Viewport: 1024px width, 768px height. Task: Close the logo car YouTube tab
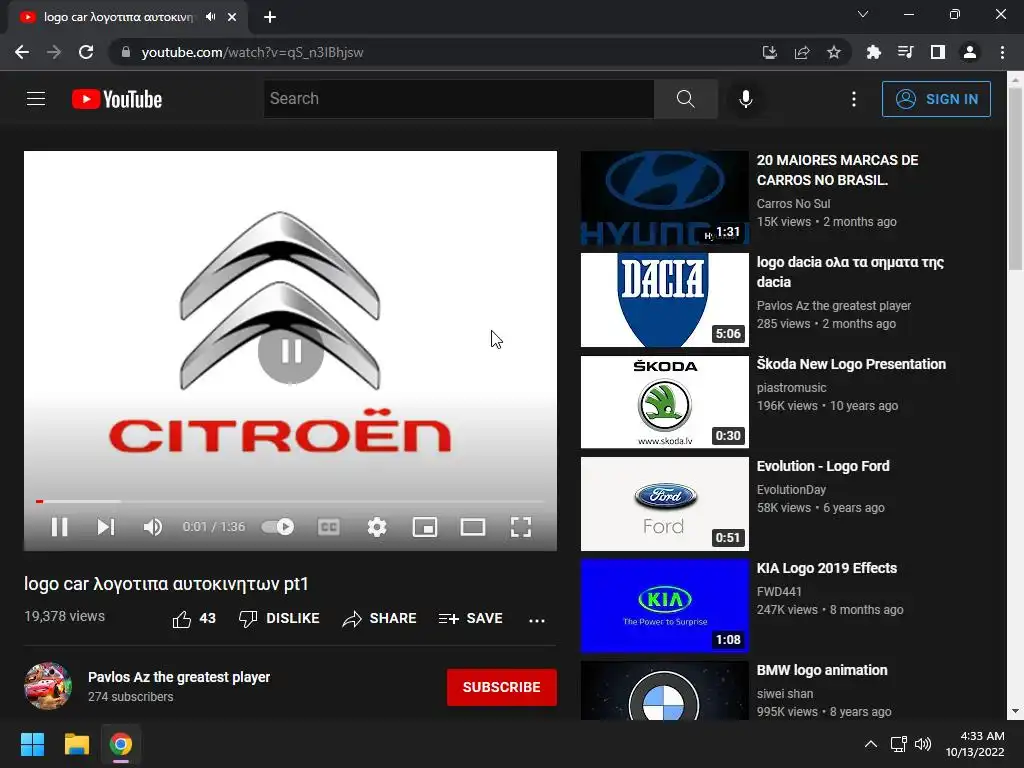click(x=232, y=17)
